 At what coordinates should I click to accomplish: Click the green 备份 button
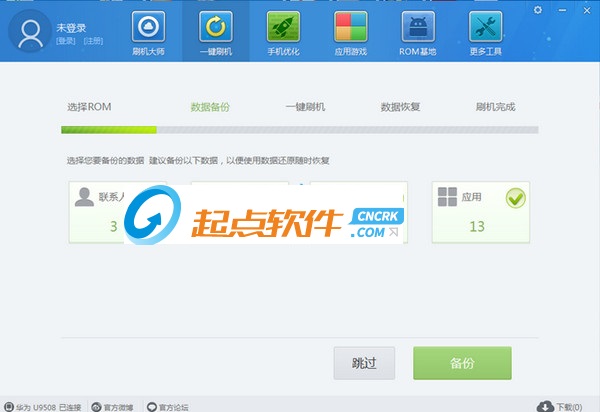pos(462,363)
